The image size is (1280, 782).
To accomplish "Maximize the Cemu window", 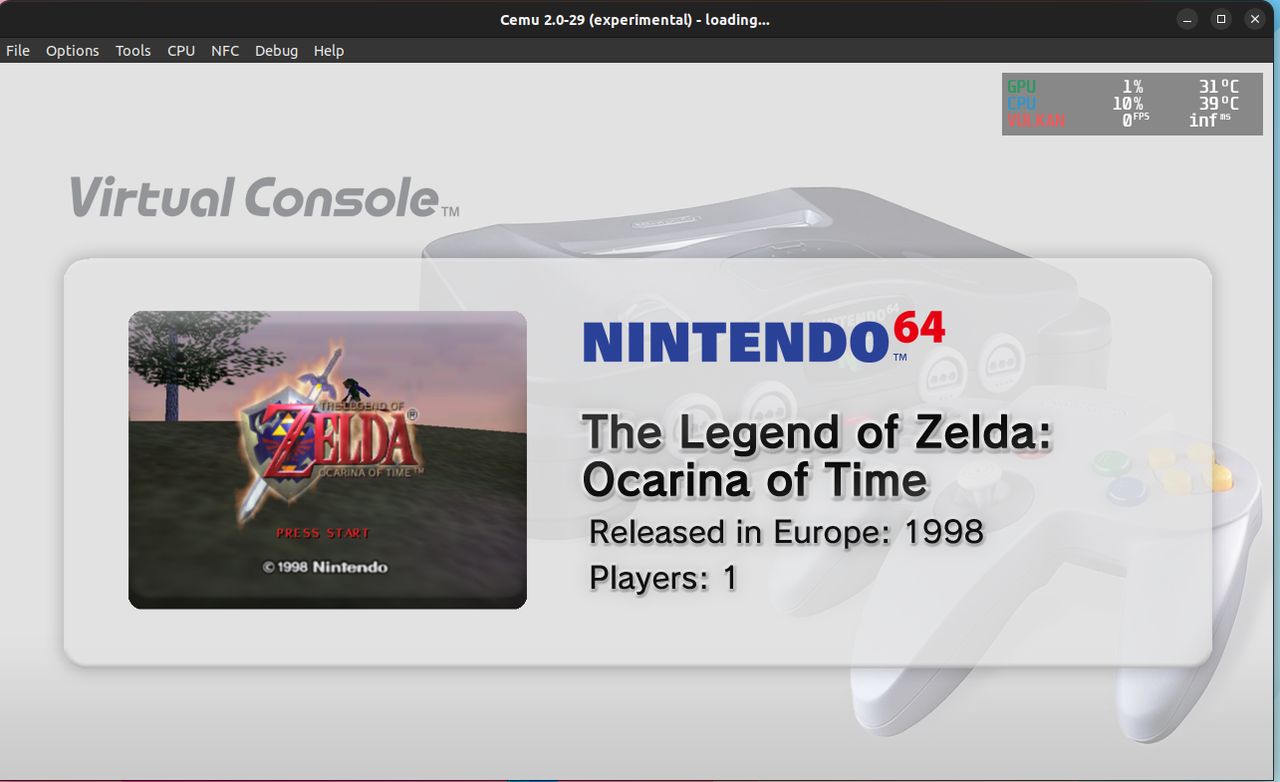I will 1220,19.
